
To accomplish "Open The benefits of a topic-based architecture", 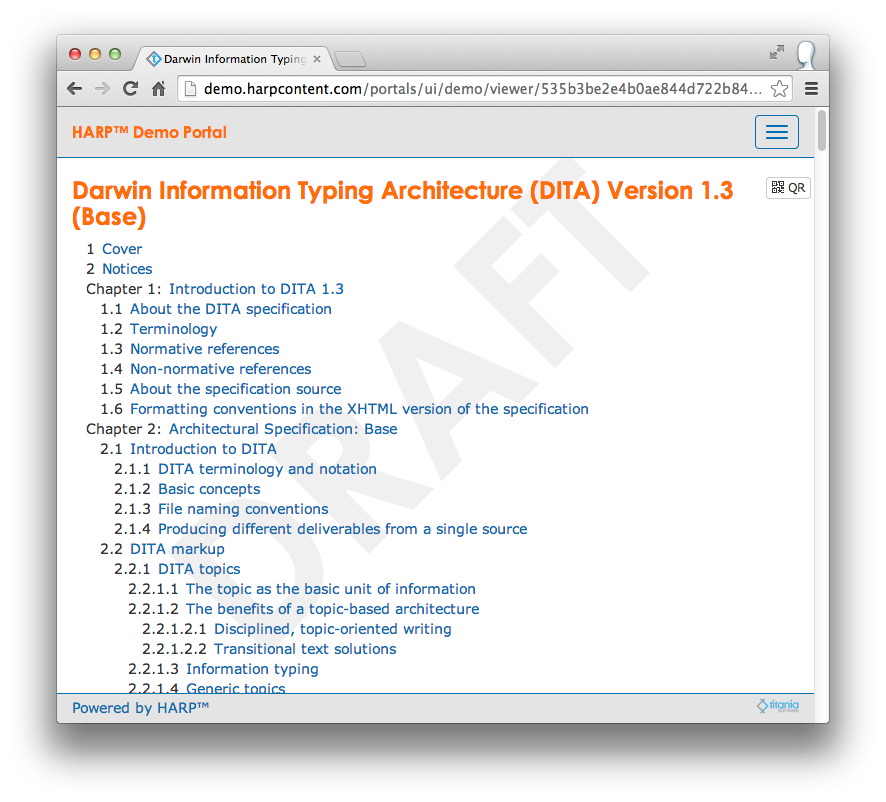I will point(333,609).
